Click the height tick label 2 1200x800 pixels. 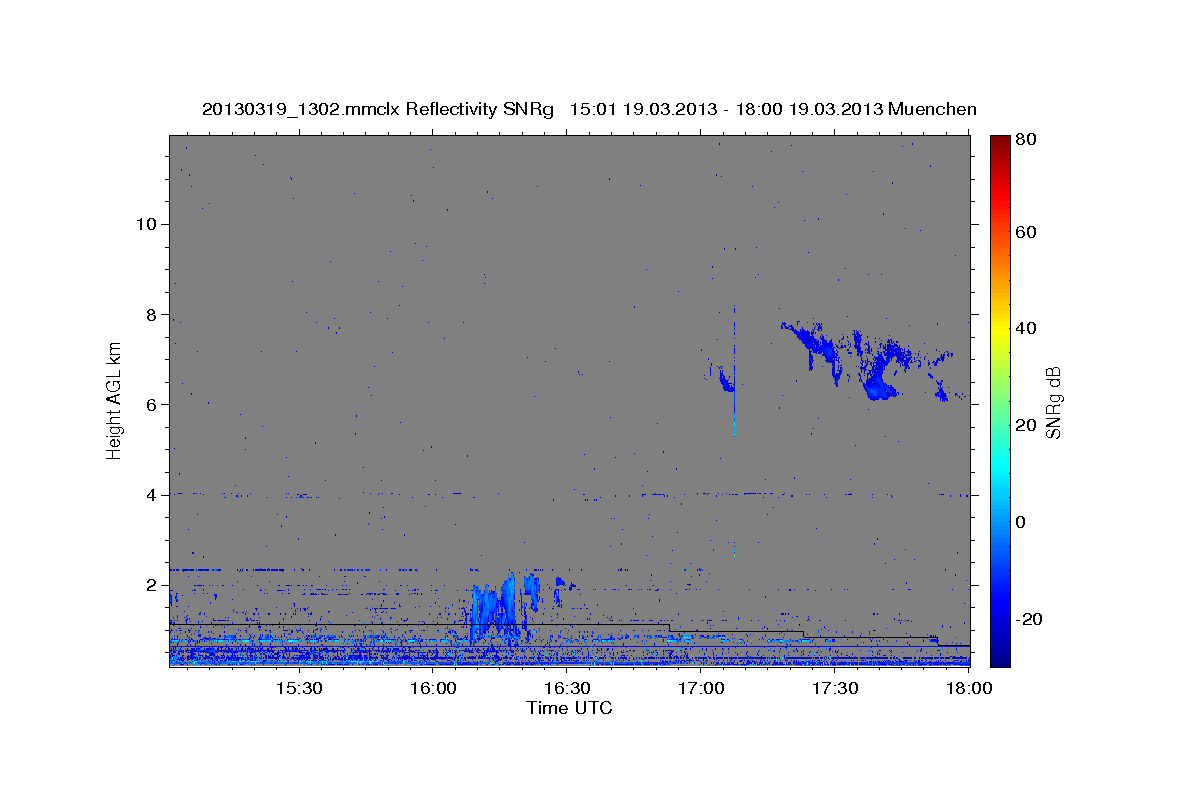(x=149, y=585)
